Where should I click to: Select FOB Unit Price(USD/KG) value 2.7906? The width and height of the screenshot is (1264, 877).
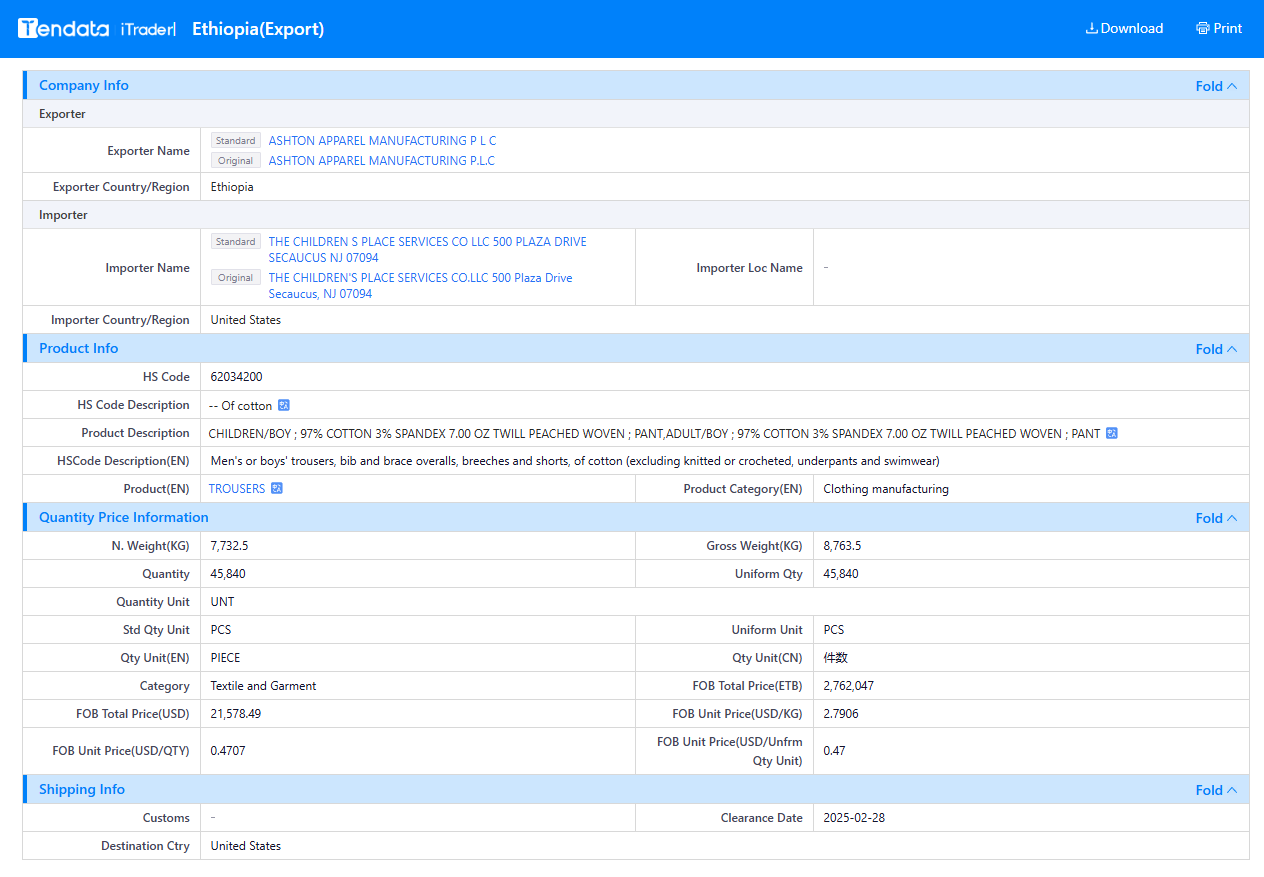(841, 714)
